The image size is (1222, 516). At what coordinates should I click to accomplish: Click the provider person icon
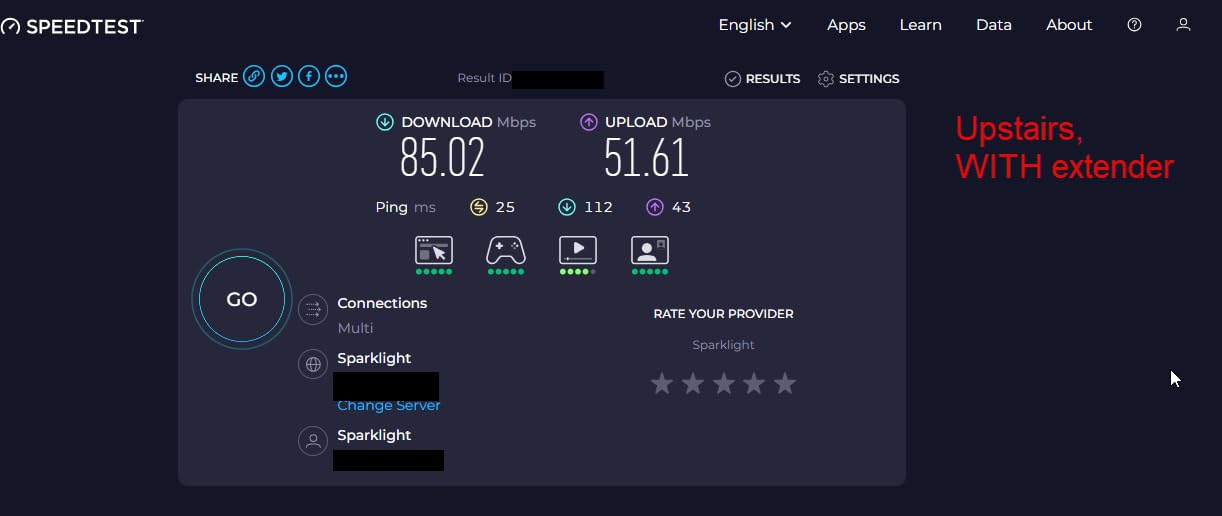click(313, 440)
